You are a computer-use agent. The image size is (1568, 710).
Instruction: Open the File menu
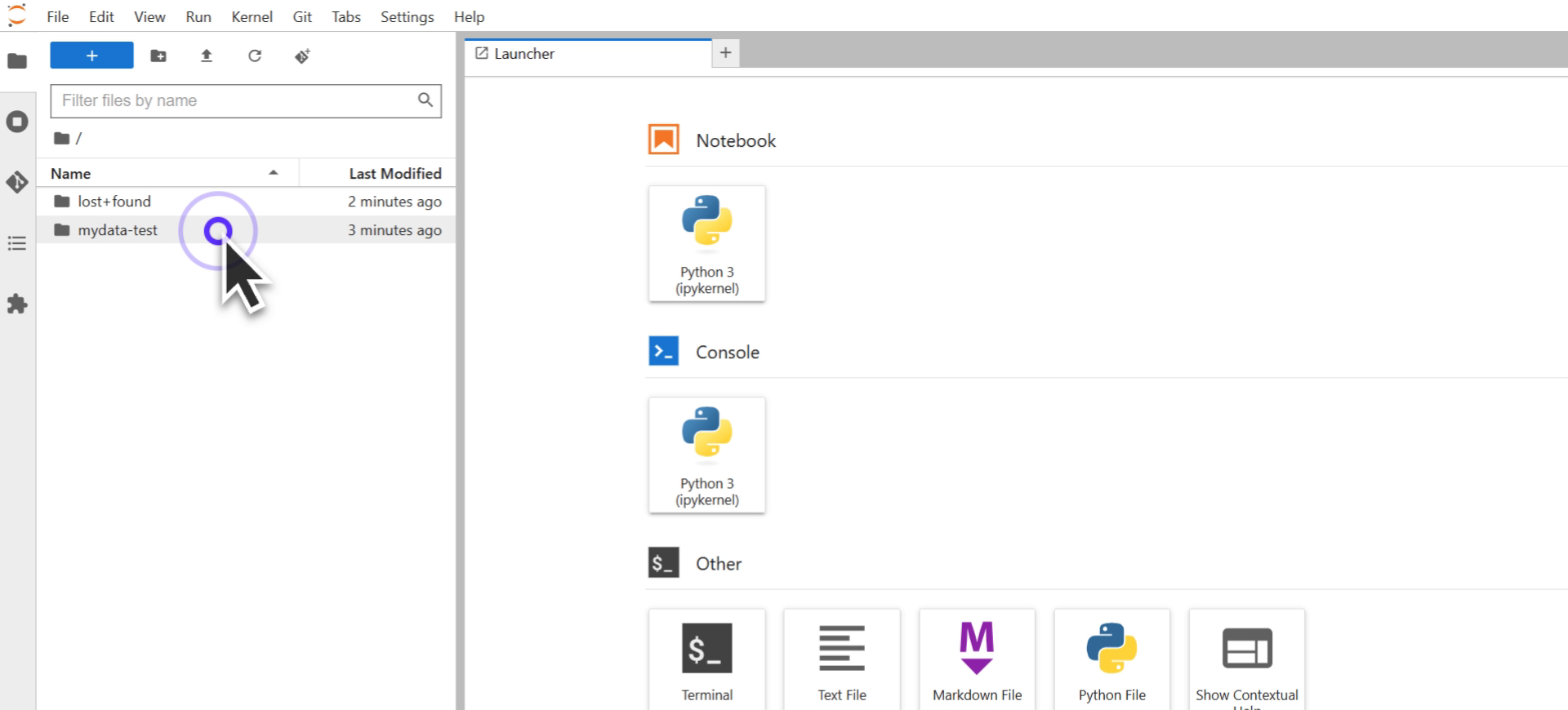click(58, 16)
